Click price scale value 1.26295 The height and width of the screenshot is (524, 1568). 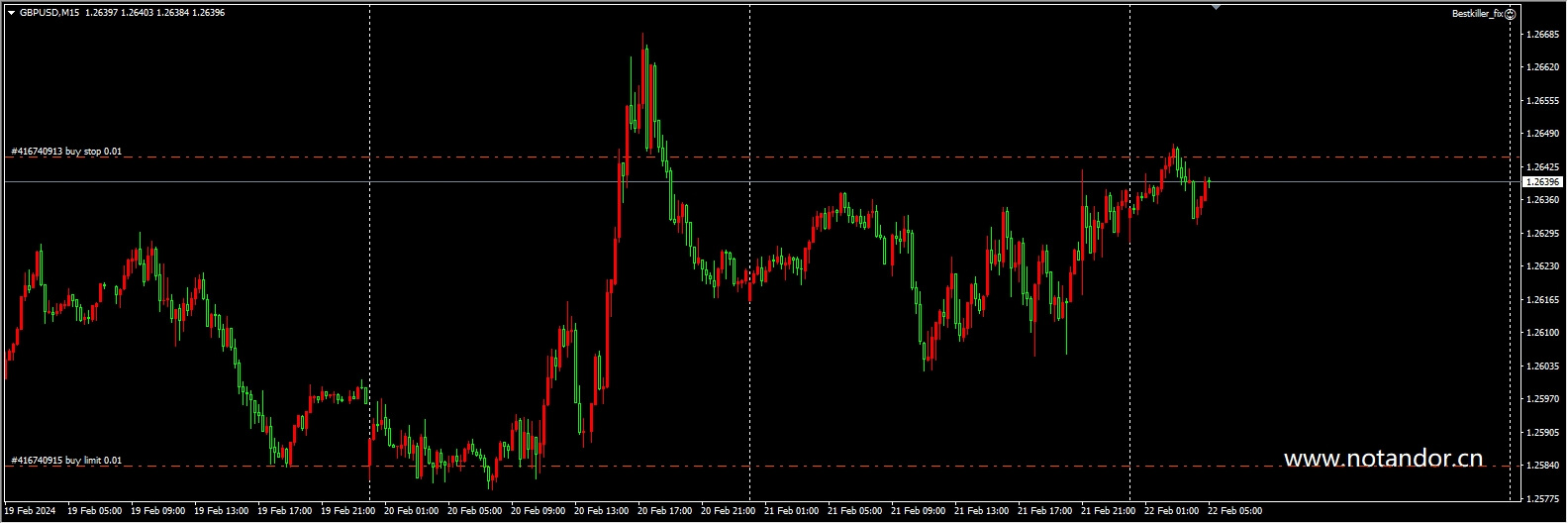[x=1543, y=233]
